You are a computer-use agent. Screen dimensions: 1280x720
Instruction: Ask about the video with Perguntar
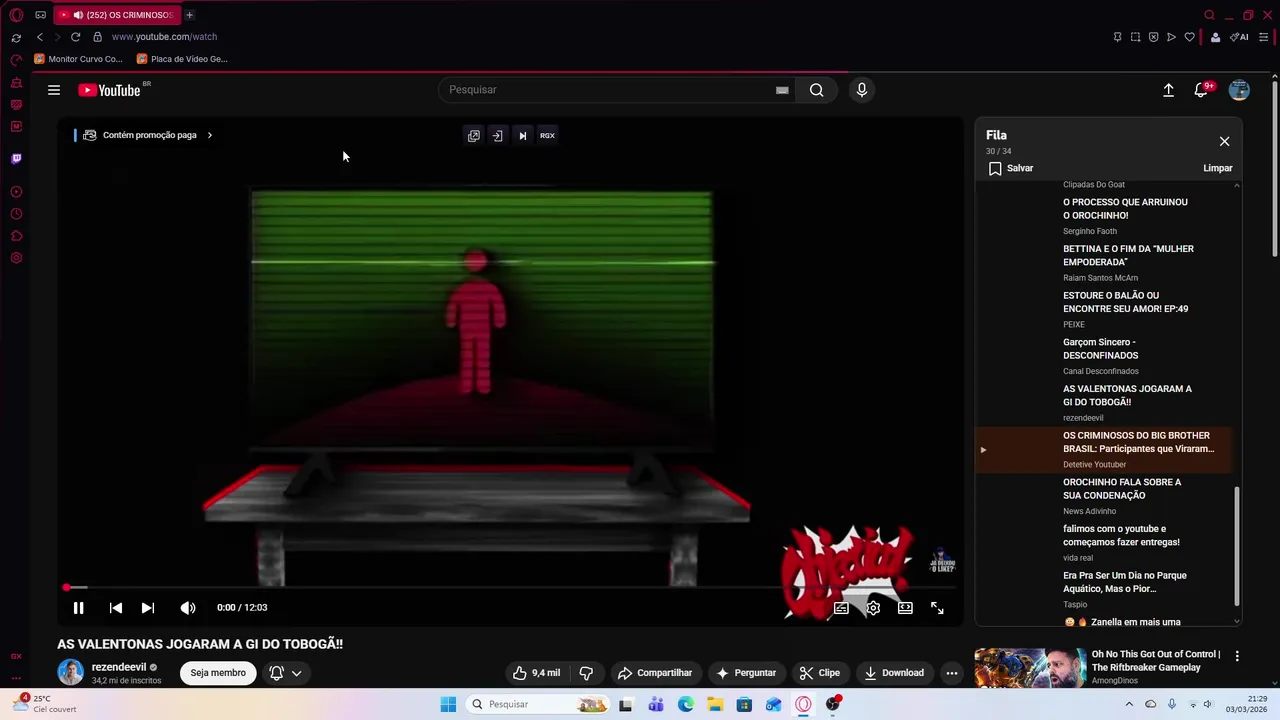pos(746,673)
